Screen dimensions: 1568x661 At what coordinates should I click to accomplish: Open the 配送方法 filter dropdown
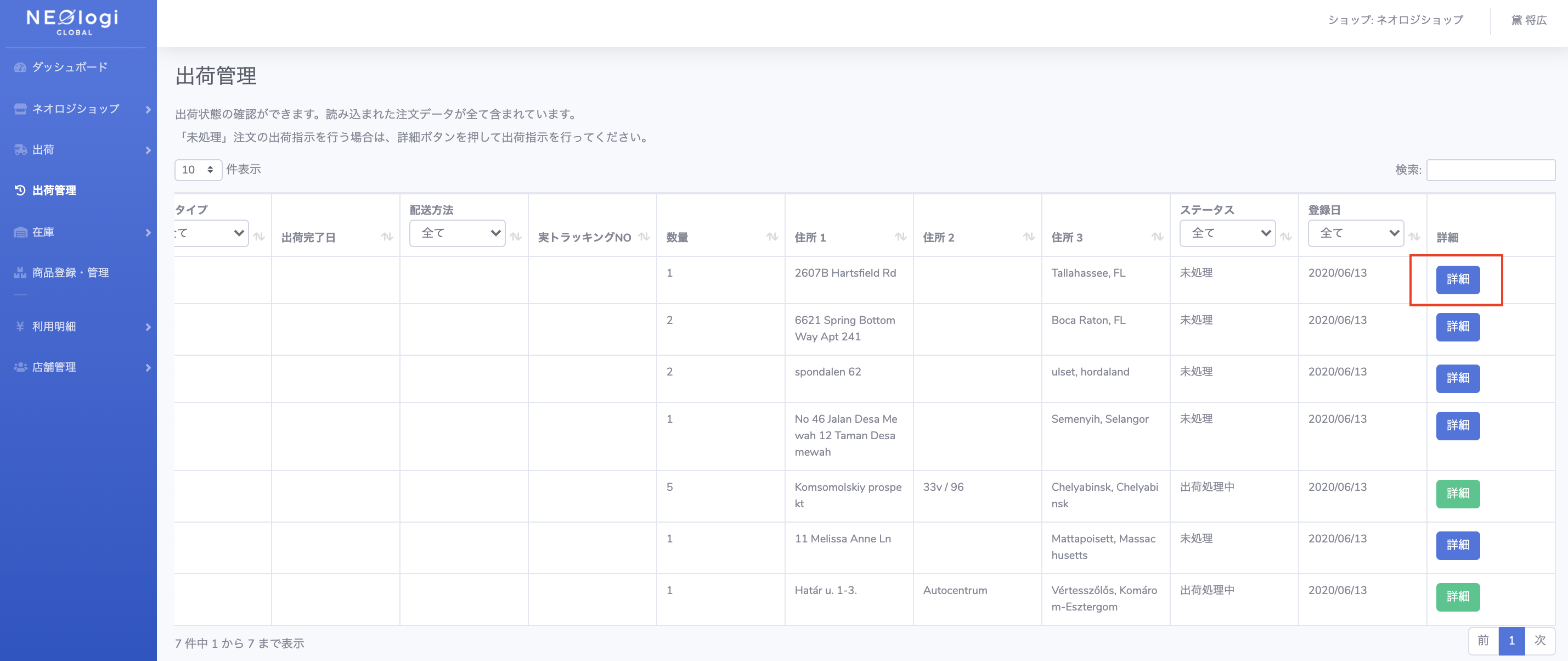tap(457, 233)
